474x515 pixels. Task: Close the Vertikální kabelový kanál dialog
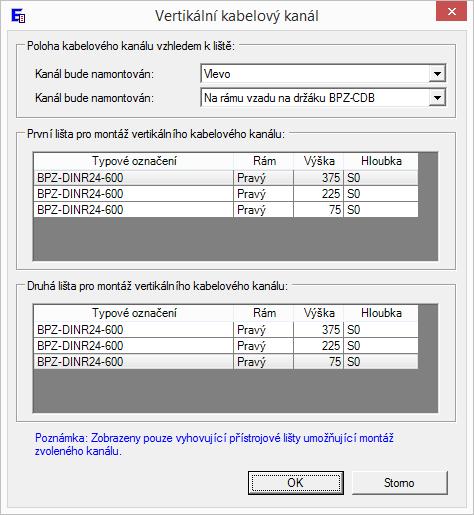point(451,12)
